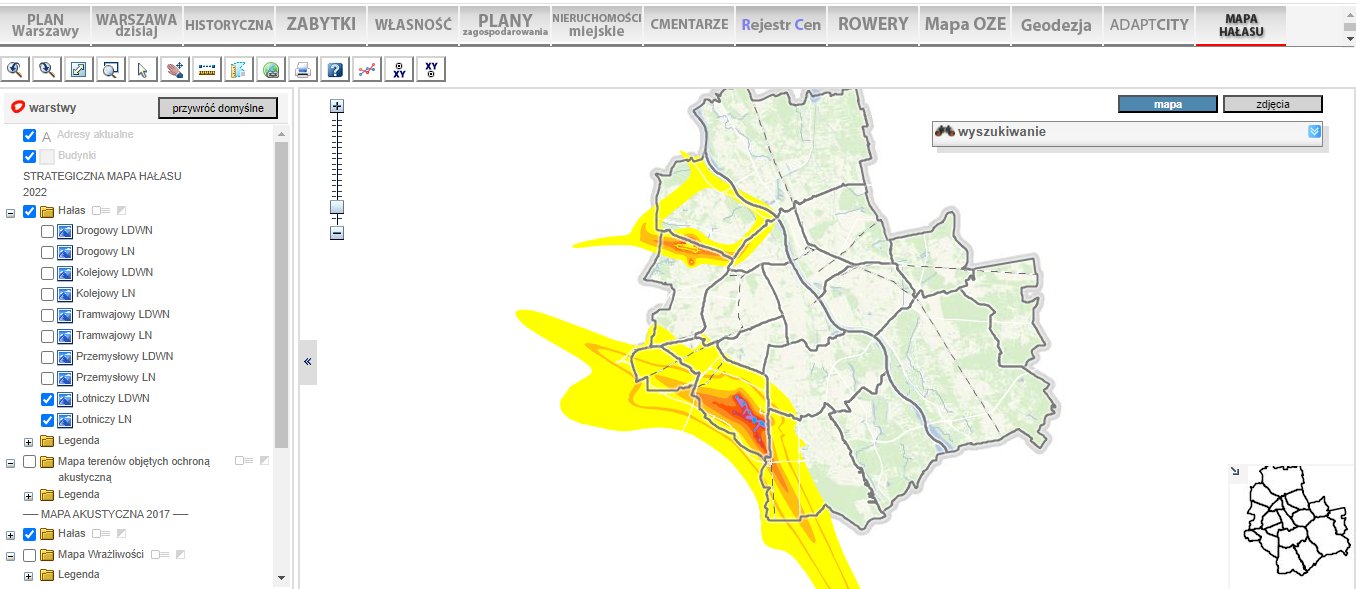Open the PLAN Warszawy tab
Viewport: 1356px width, 589px height.
[46, 25]
